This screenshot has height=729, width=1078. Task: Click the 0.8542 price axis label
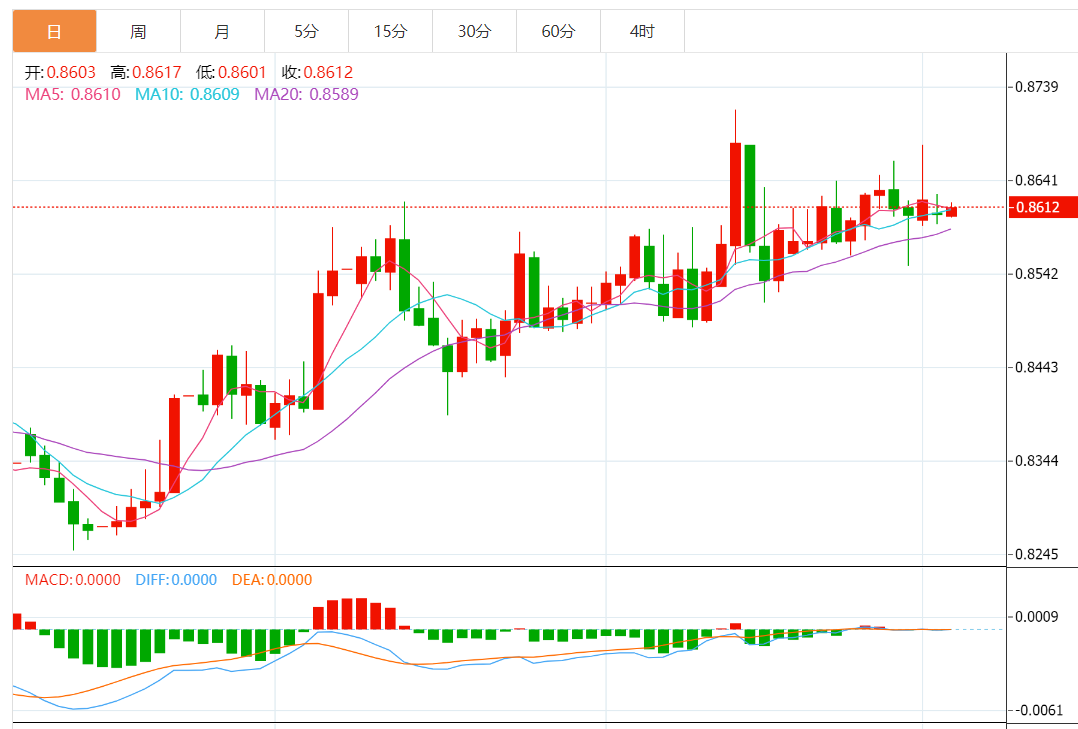click(1037, 274)
